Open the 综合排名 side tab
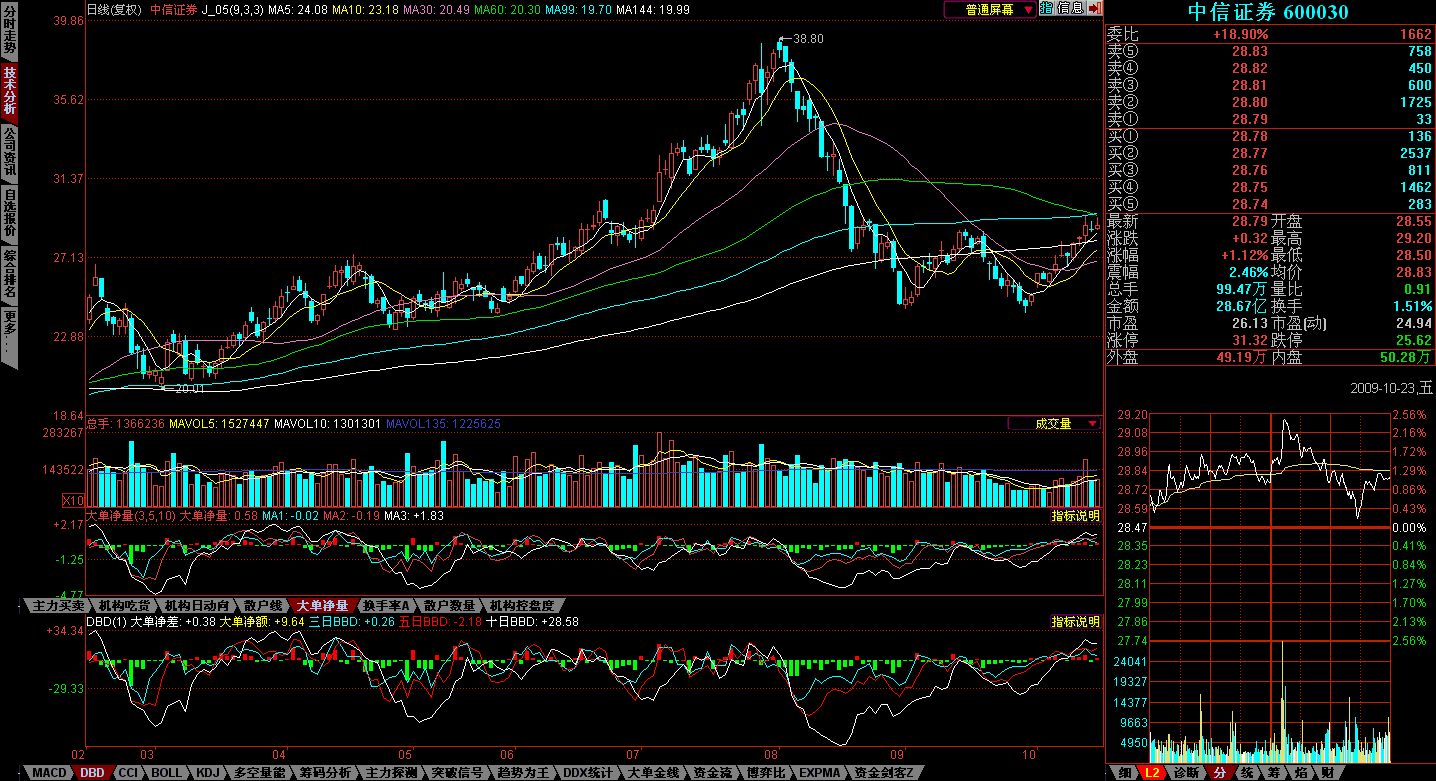The image size is (1436, 781). [9, 275]
